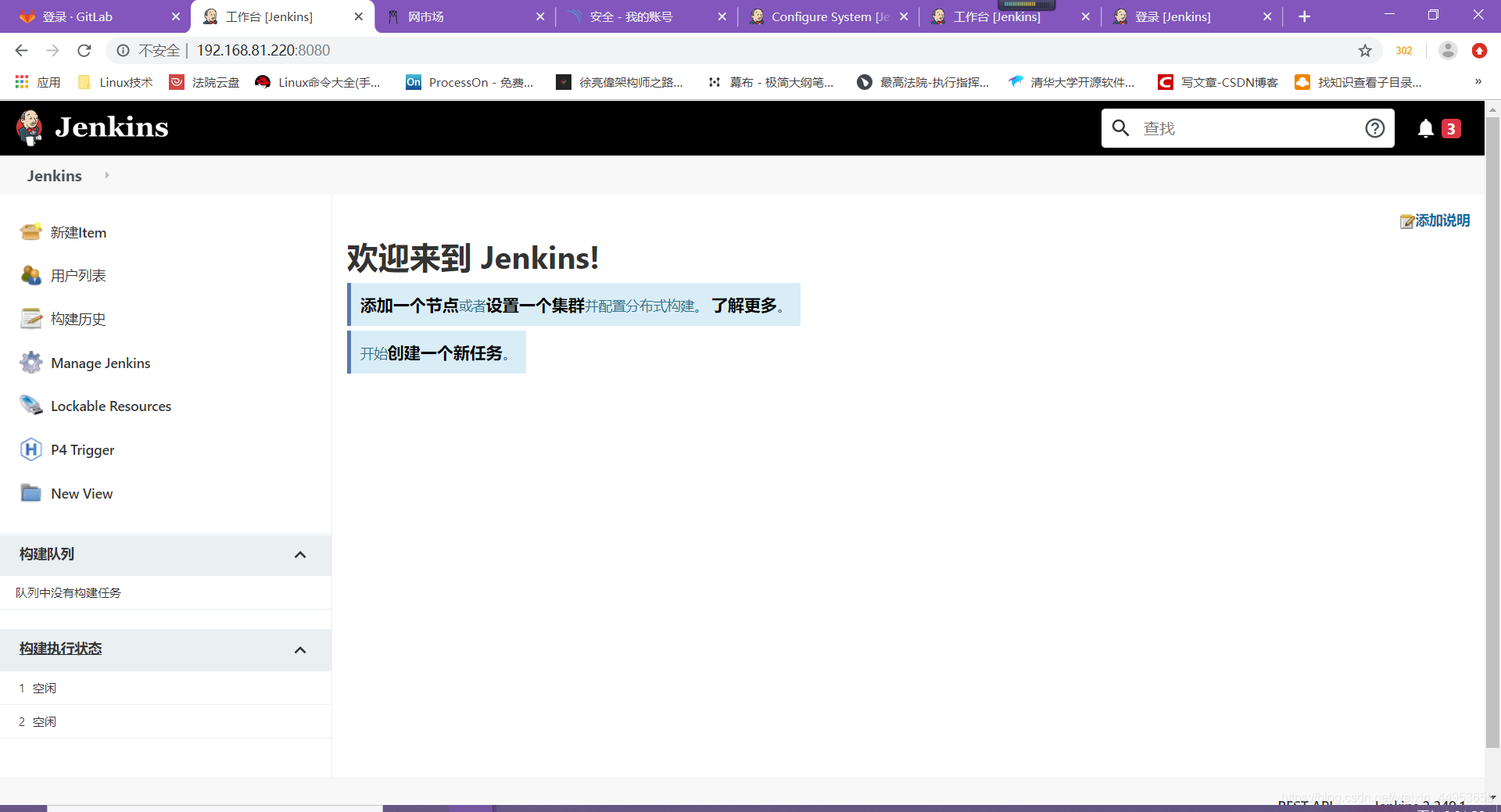Click the red browser update icon
The height and width of the screenshot is (812, 1501).
click(x=1479, y=50)
